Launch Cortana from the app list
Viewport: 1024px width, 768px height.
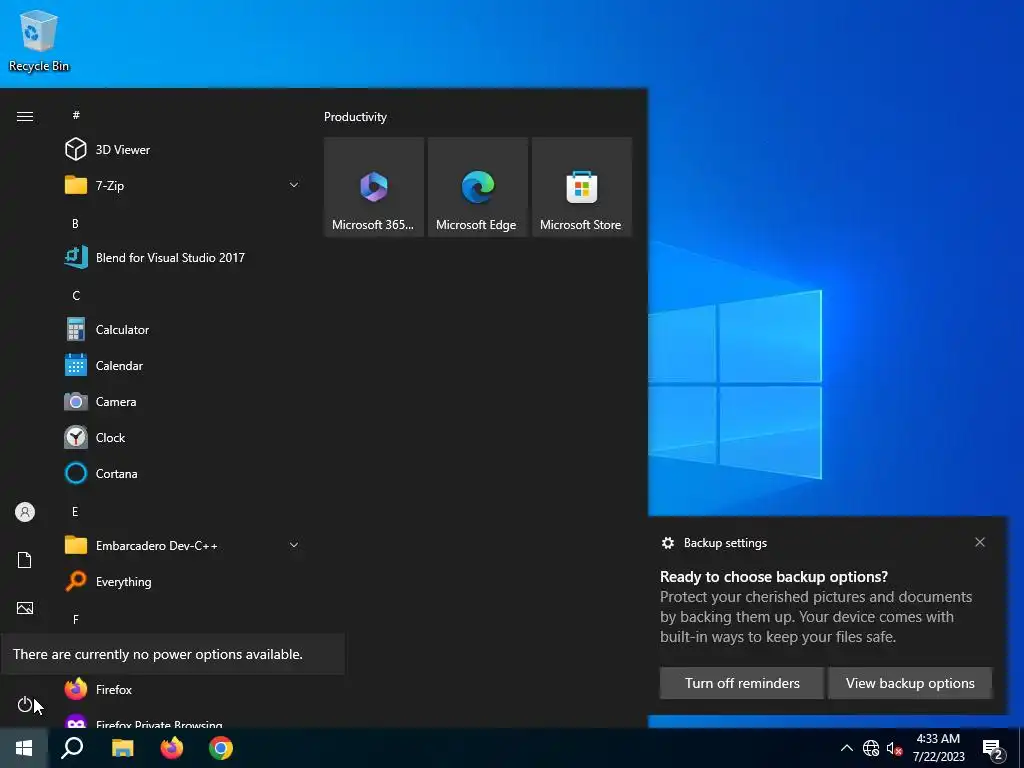(x=183, y=473)
